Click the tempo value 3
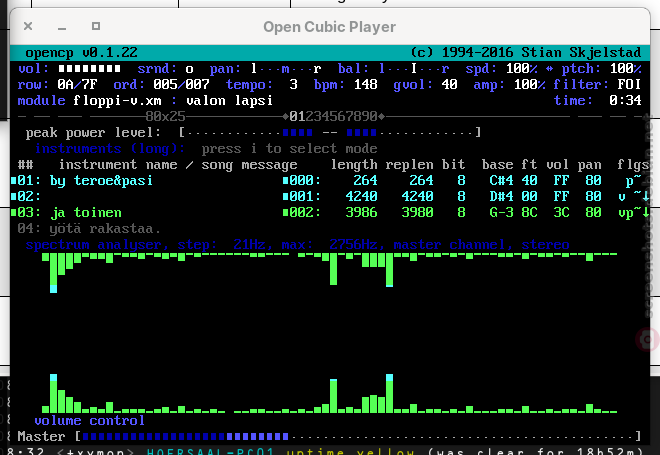 pos(293,84)
